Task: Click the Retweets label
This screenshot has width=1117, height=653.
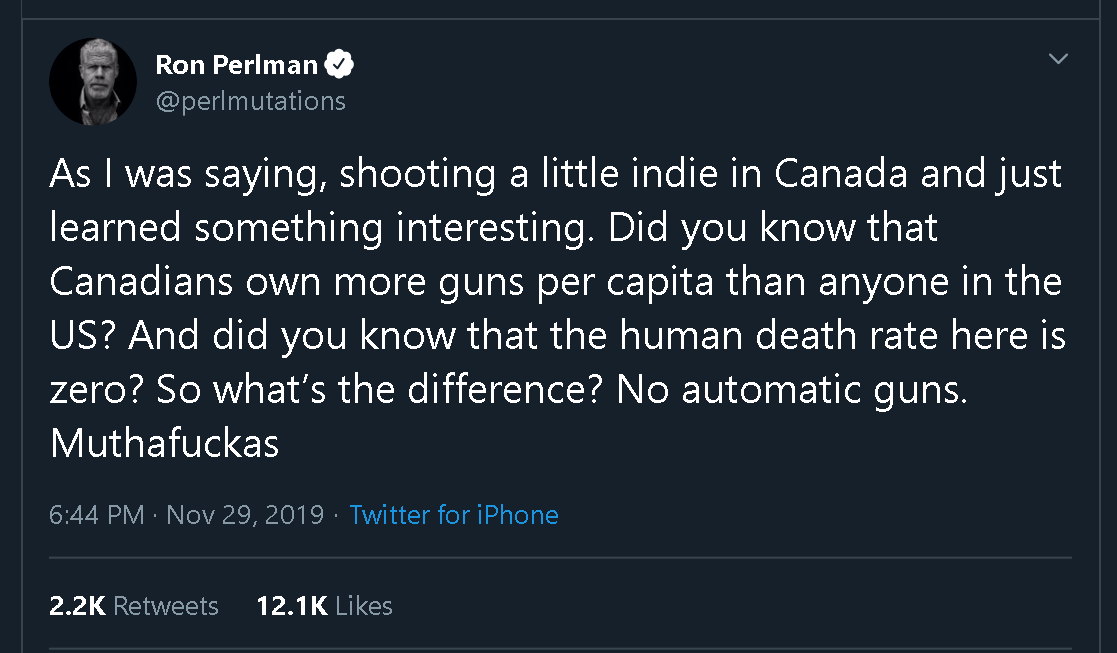Action: point(166,606)
